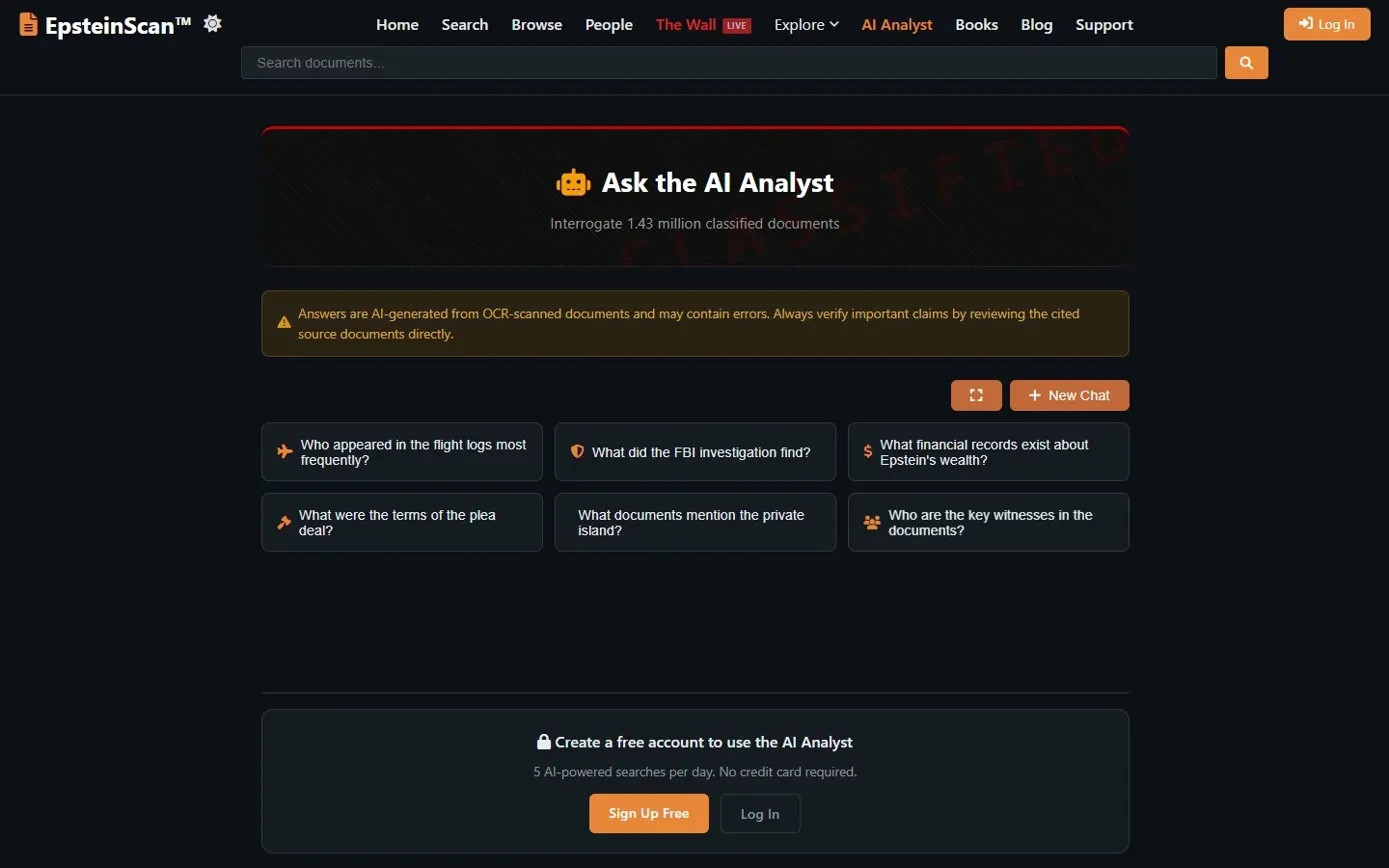This screenshot has height=868, width=1389.
Task: Toggle the theme sun icon beside the logo
Action: pyautogui.click(x=212, y=23)
